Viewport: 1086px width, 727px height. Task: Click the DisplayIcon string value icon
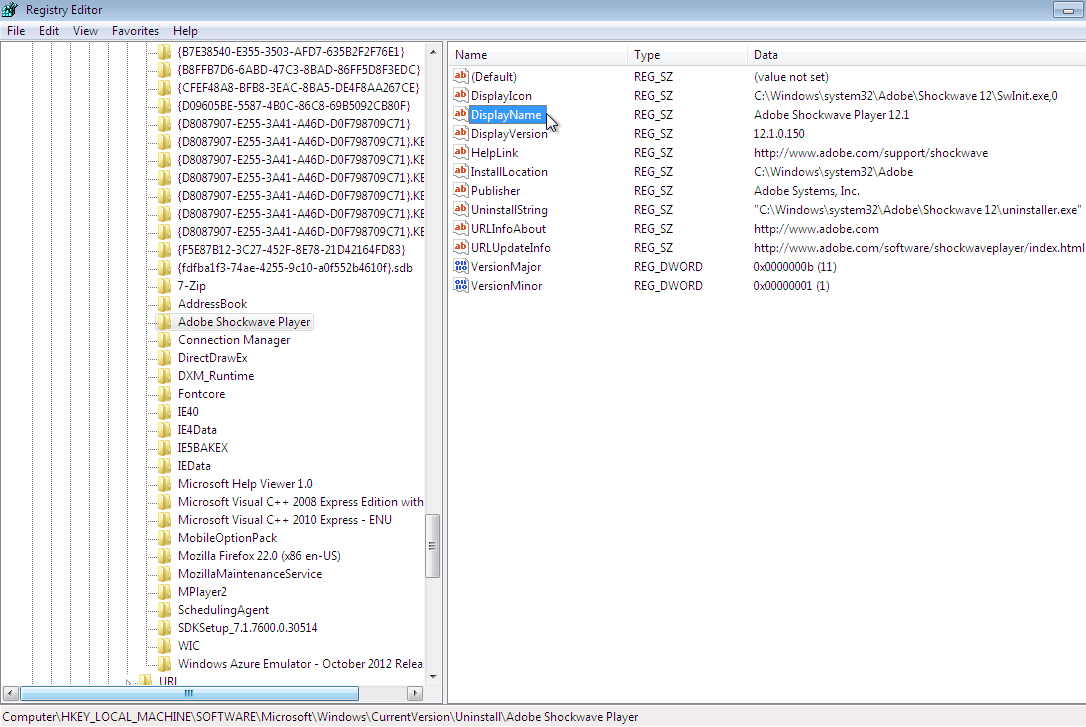pyautogui.click(x=461, y=96)
